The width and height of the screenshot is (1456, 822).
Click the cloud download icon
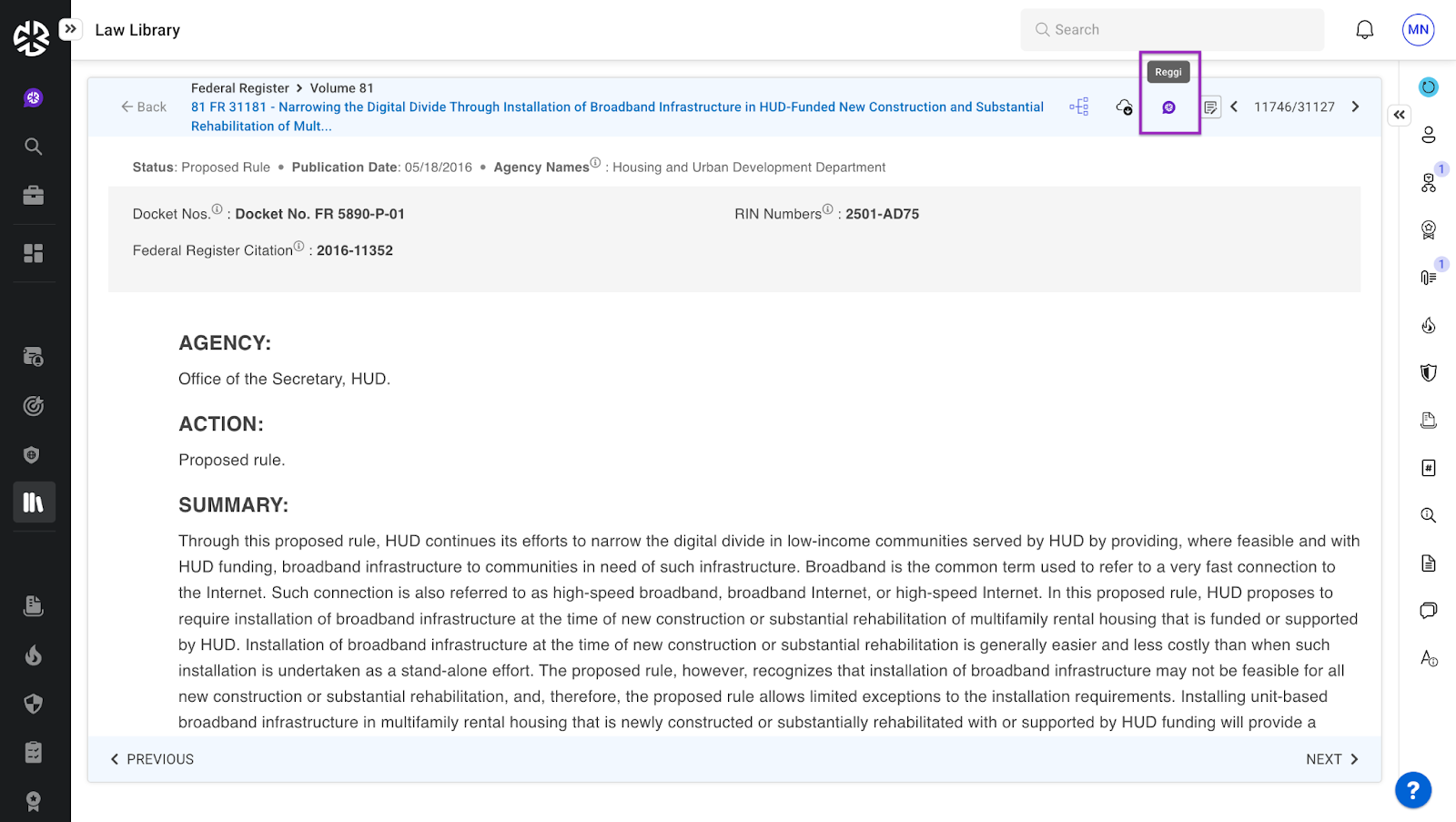[1125, 107]
